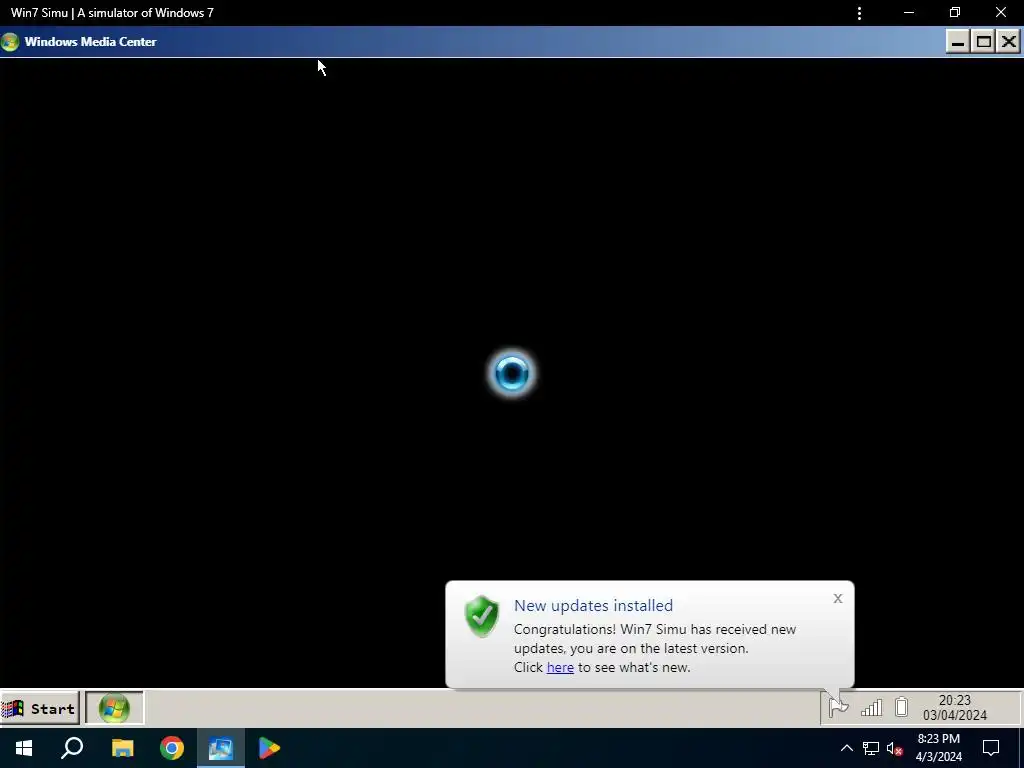This screenshot has width=1024, height=768.
Task: Click the glowing blue loading orb
Action: coord(512,374)
